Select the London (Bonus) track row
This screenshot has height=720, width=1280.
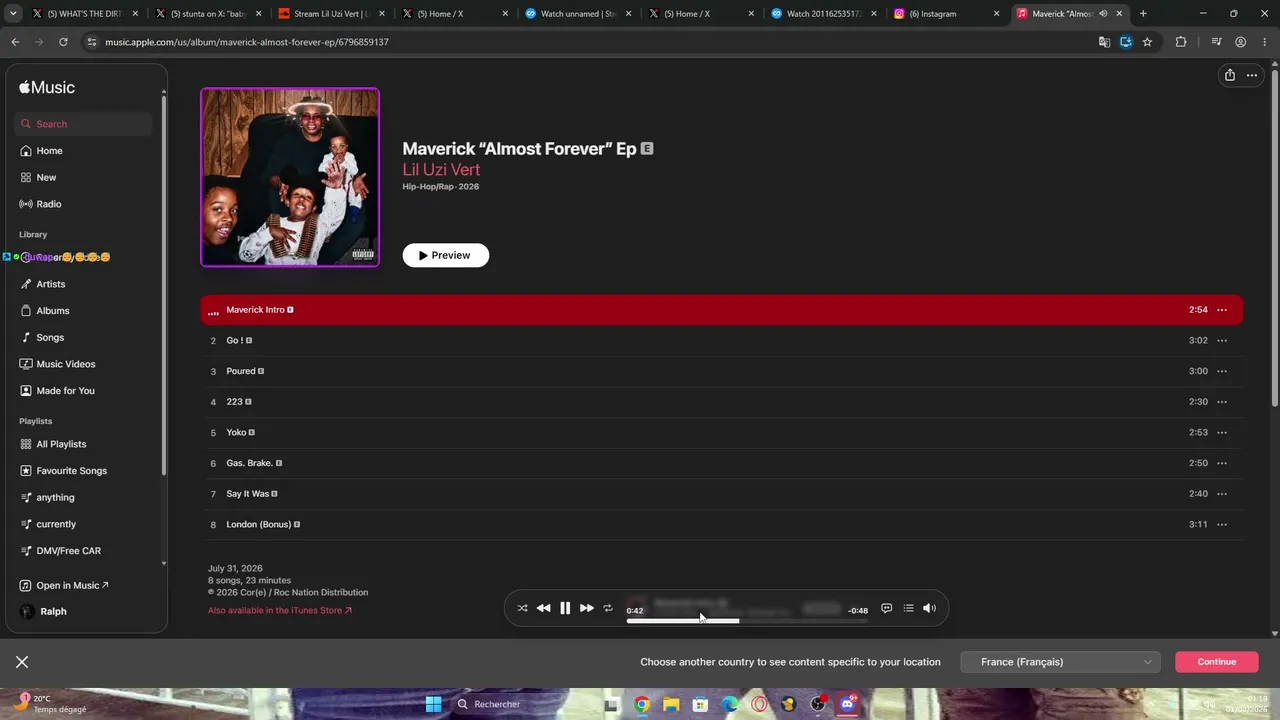(721, 525)
